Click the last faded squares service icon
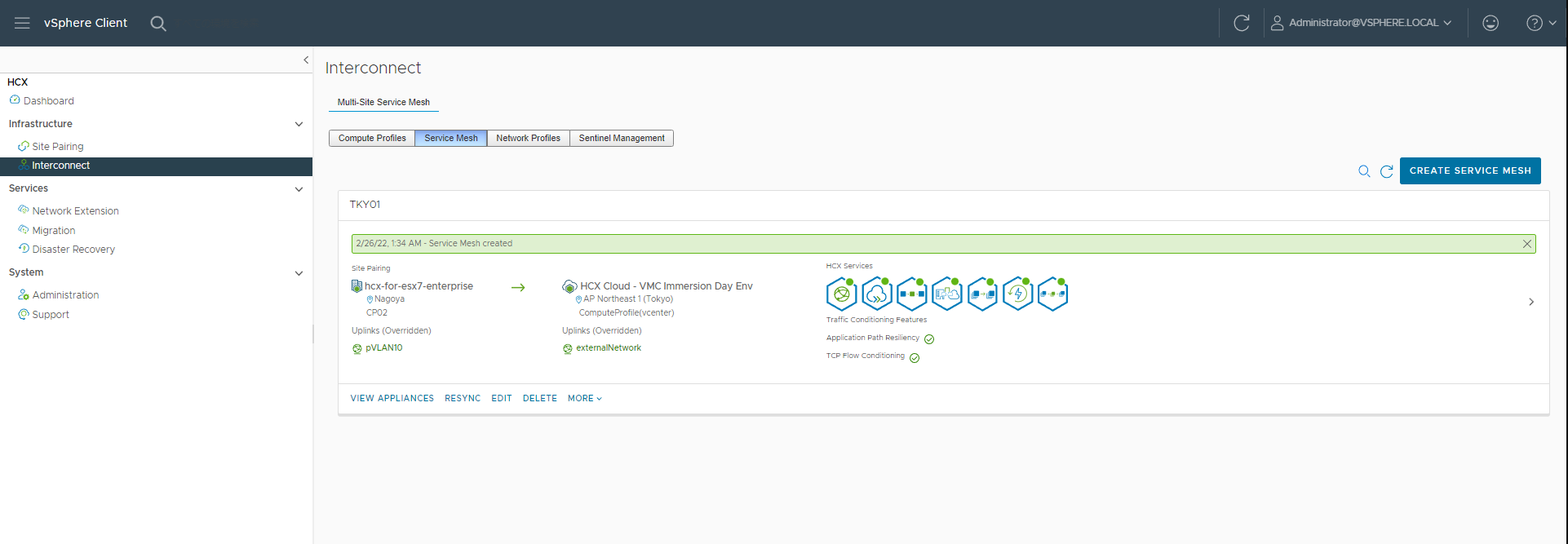 click(1052, 294)
